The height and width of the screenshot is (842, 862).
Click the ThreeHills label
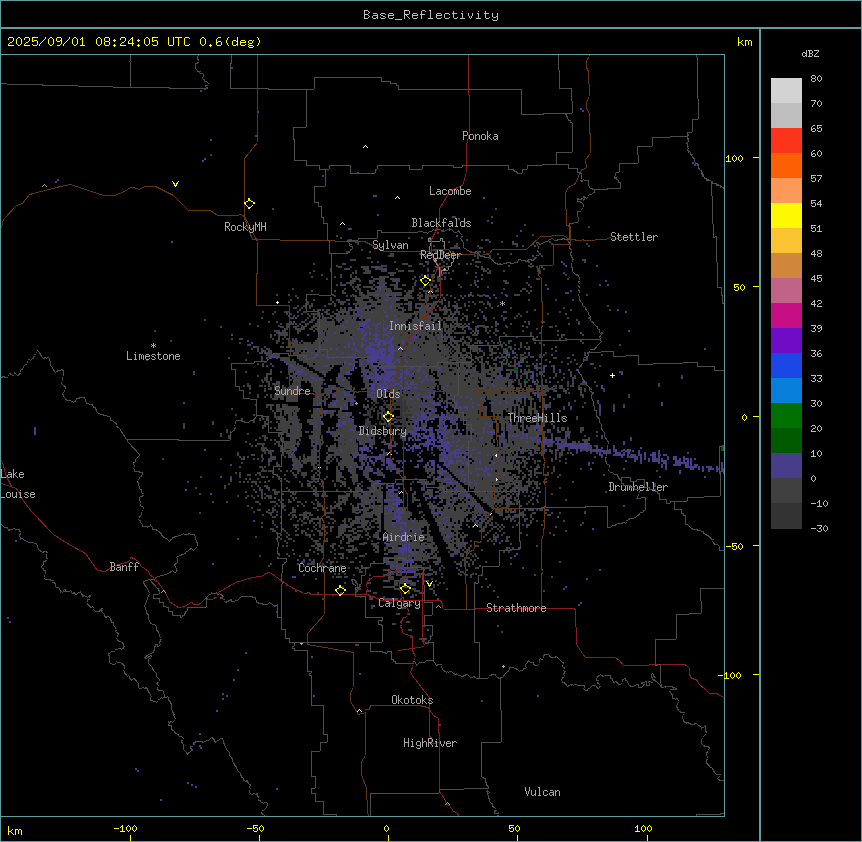pos(537,418)
